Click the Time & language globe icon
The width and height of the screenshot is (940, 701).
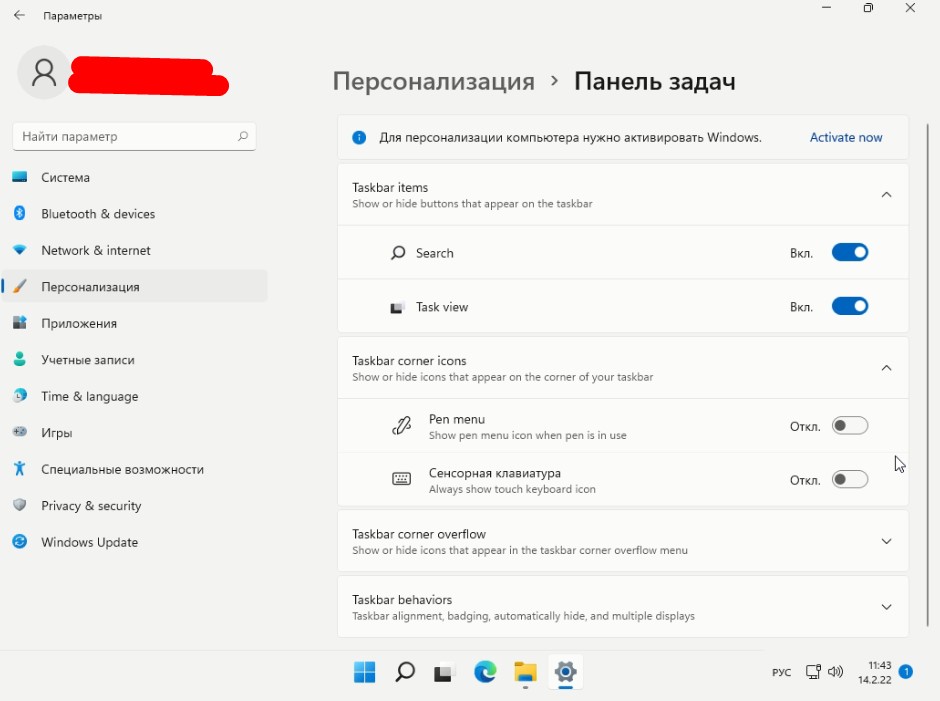pyautogui.click(x=20, y=395)
